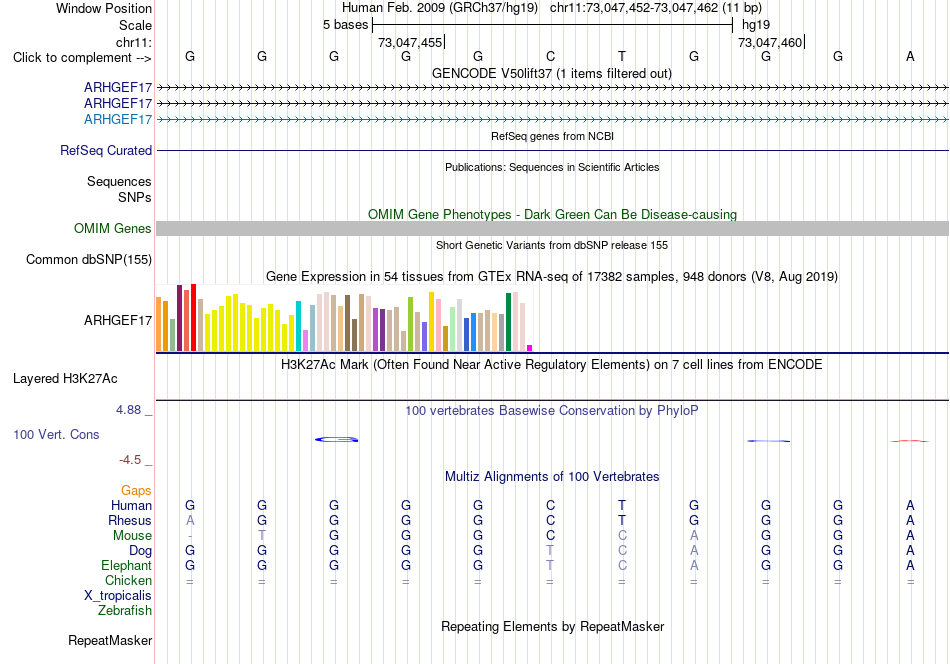This screenshot has height=664, width=950.
Task: Open the OMIM Genes track label
Action: pos(112,228)
